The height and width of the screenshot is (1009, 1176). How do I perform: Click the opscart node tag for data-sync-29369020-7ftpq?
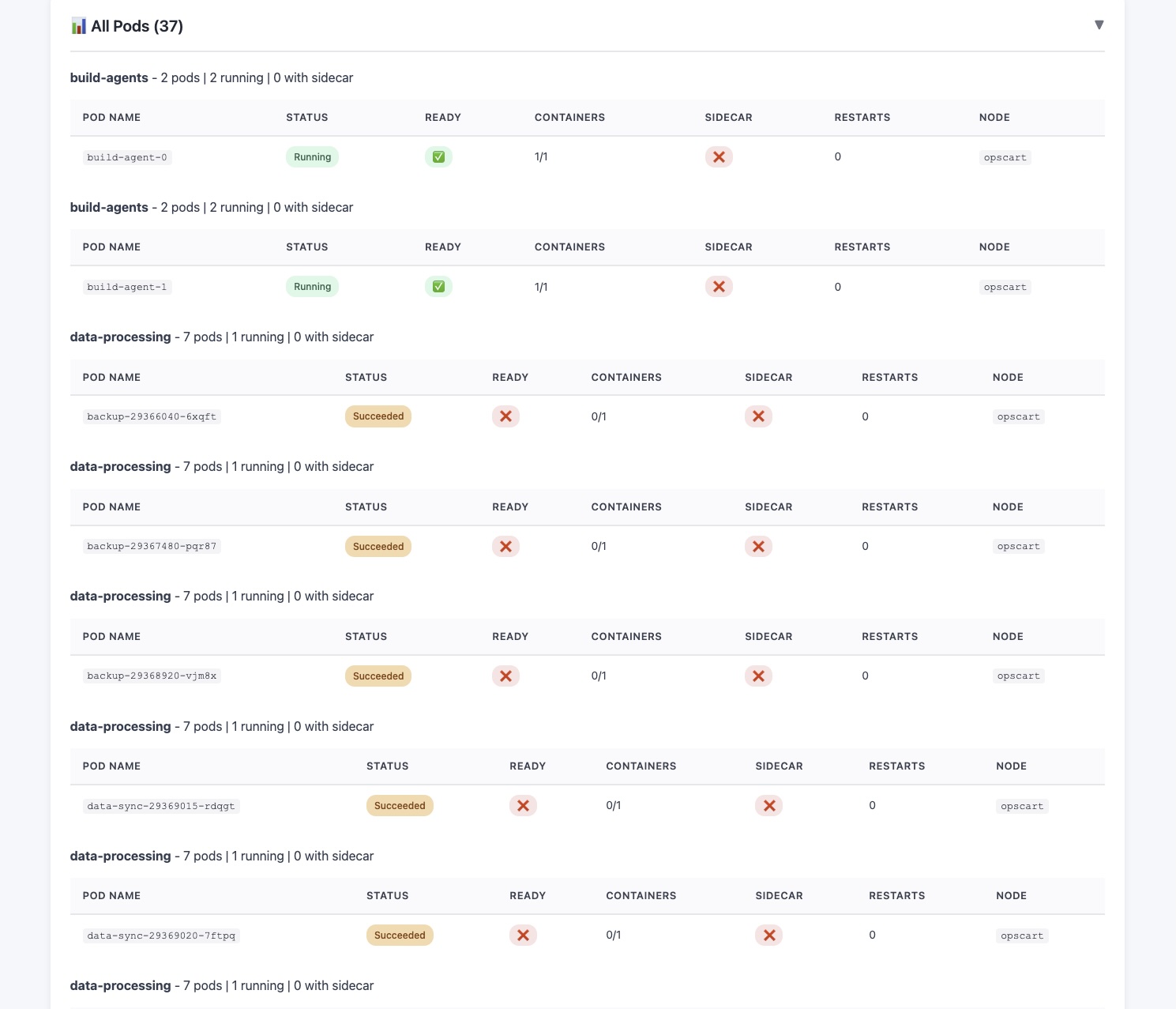coord(1022,936)
